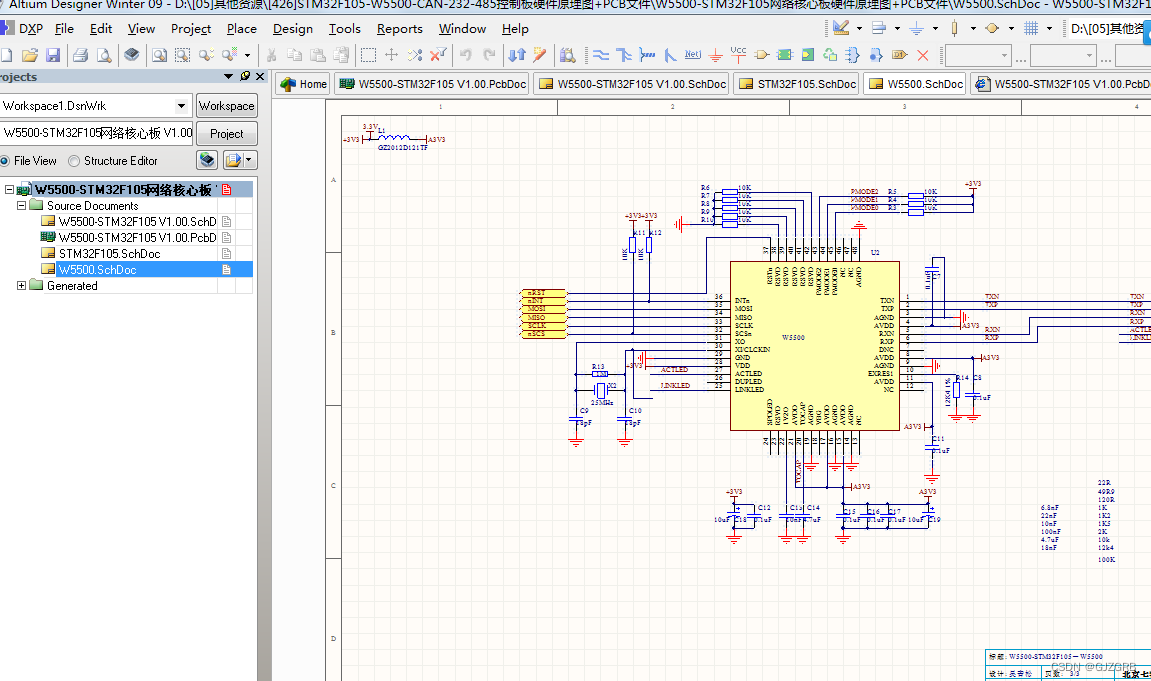The width and height of the screenshot is (1151, 681).
Task: Select the Place Bus tool
Action: pyautogui.click(x=624, y=53)
